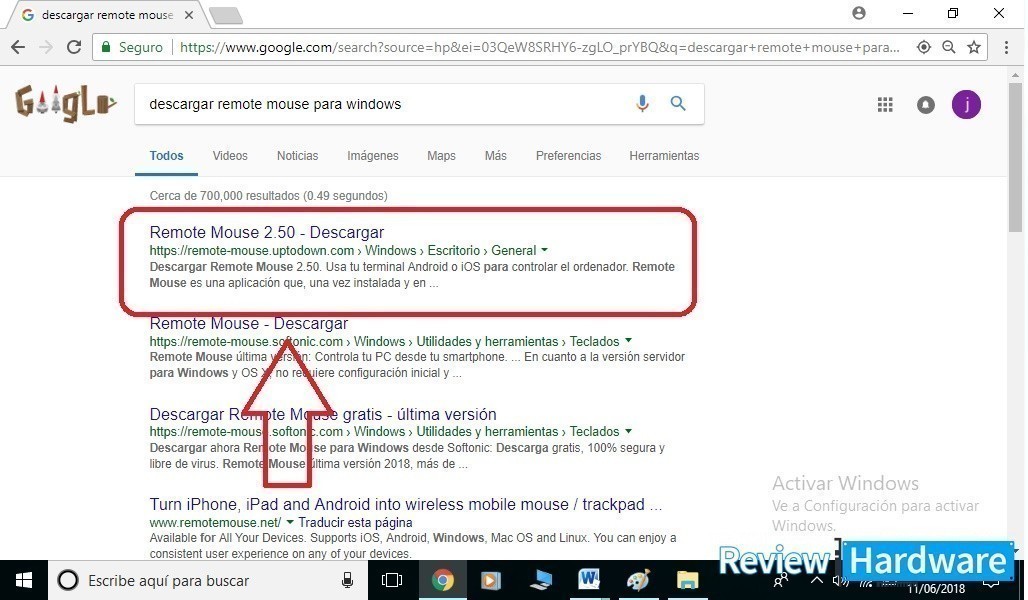Open Paint from the taskbar
The image size is (1028, 600).
pos(638,580)
